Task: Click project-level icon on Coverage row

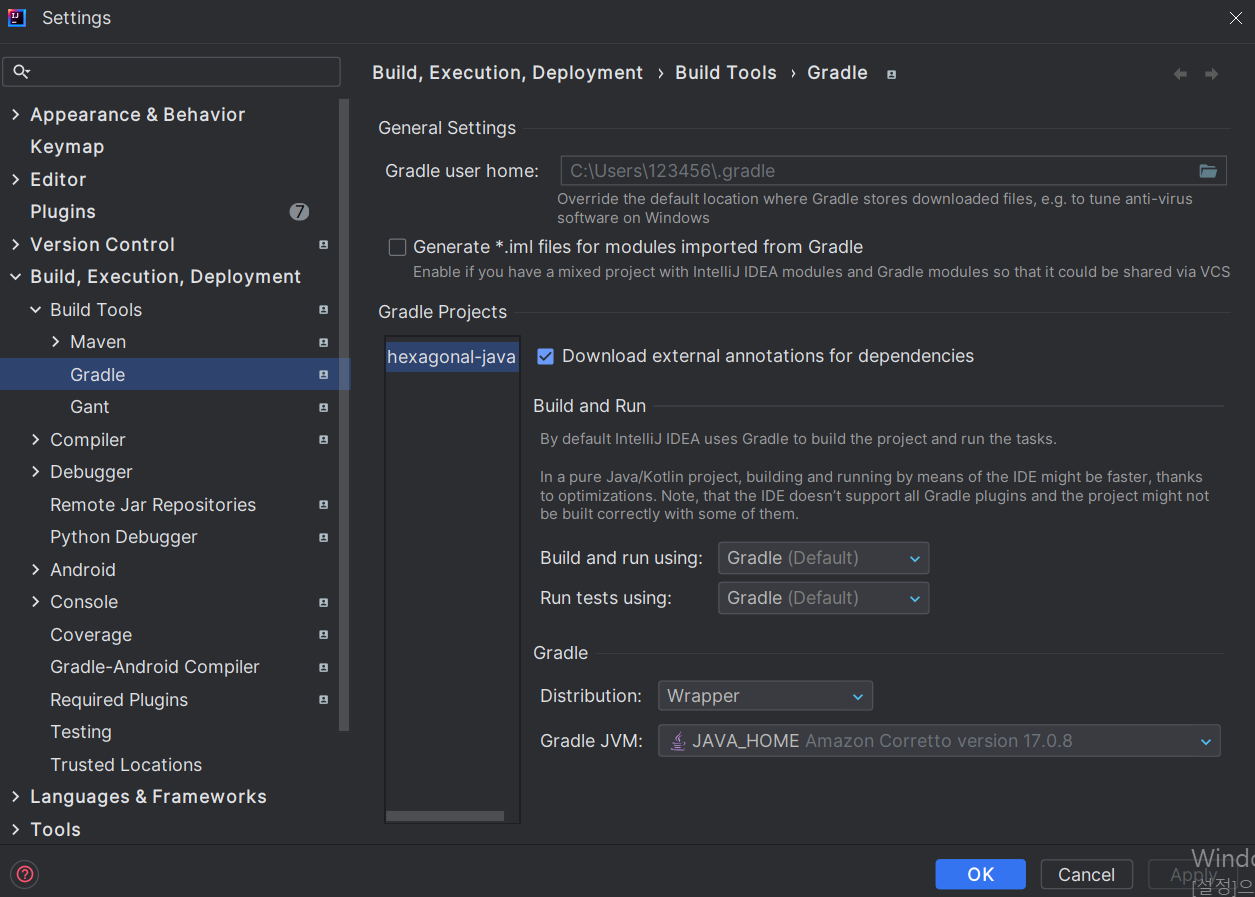Action: point(323,635)
